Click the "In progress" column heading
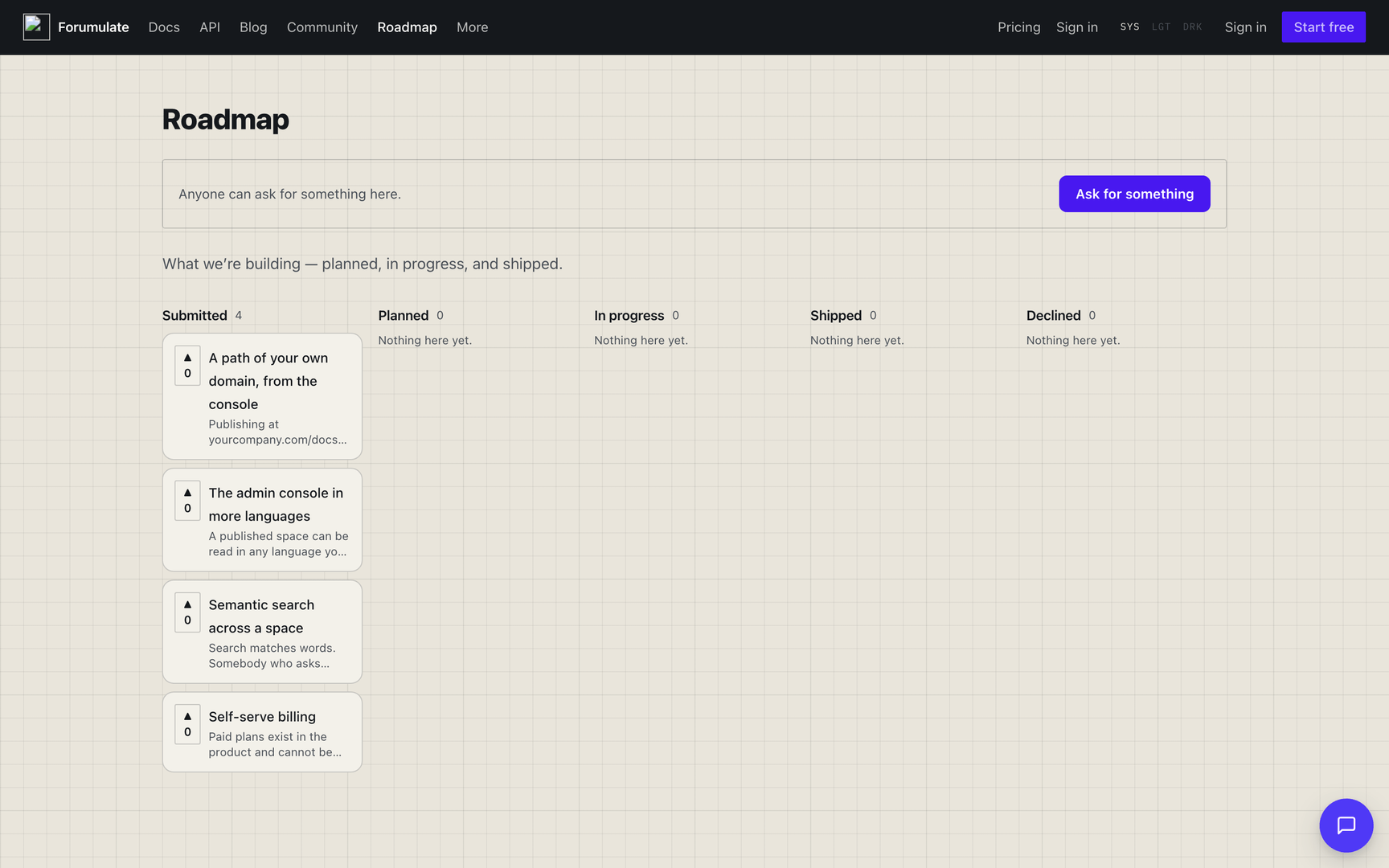1389x868 pixels. pyautogui.click(x=629, y=316)
